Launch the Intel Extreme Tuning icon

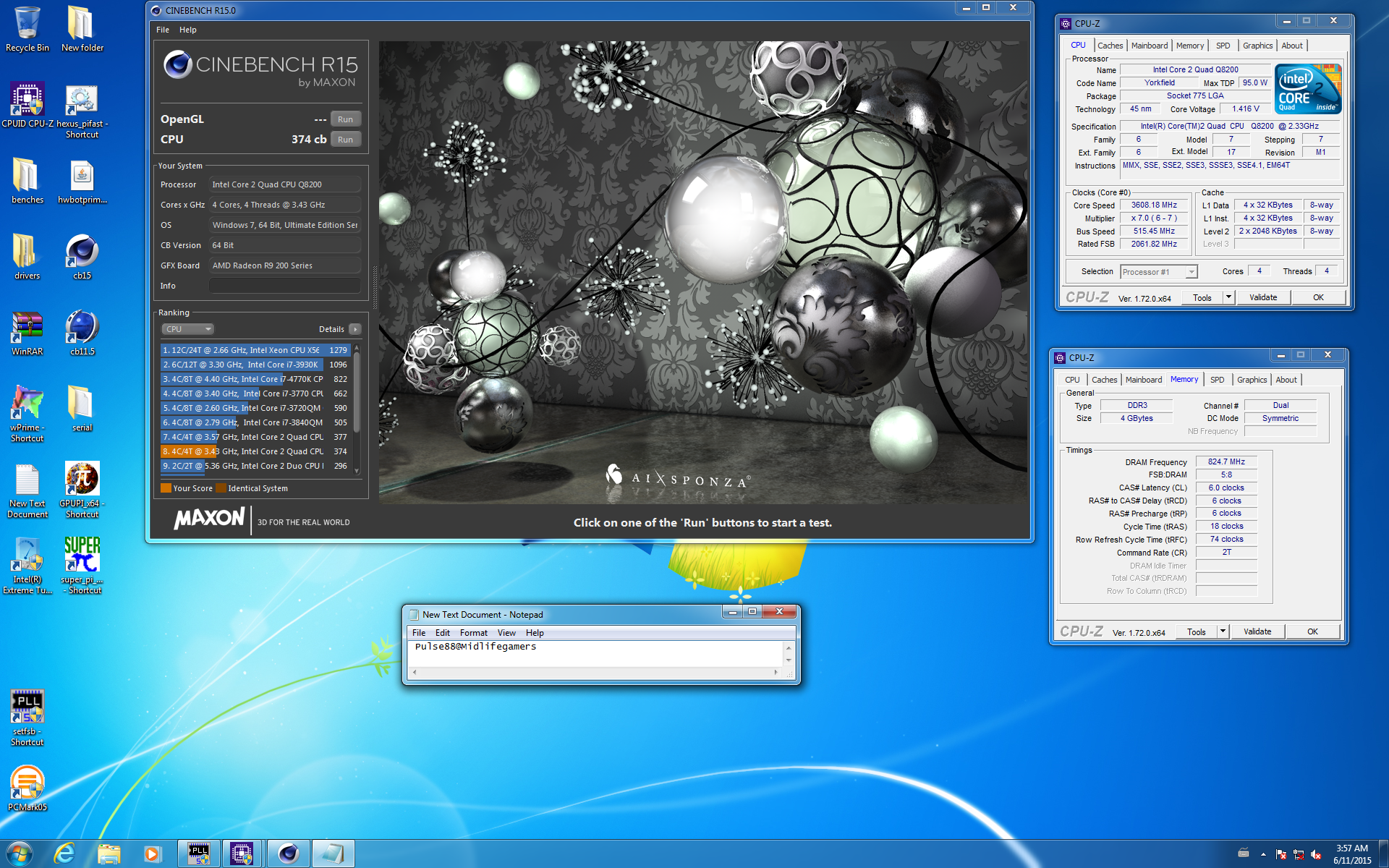click(x=27, y=566)
